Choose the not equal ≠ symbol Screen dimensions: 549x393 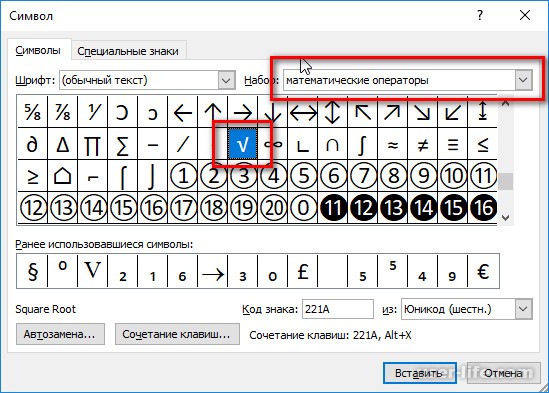[423, 144]
